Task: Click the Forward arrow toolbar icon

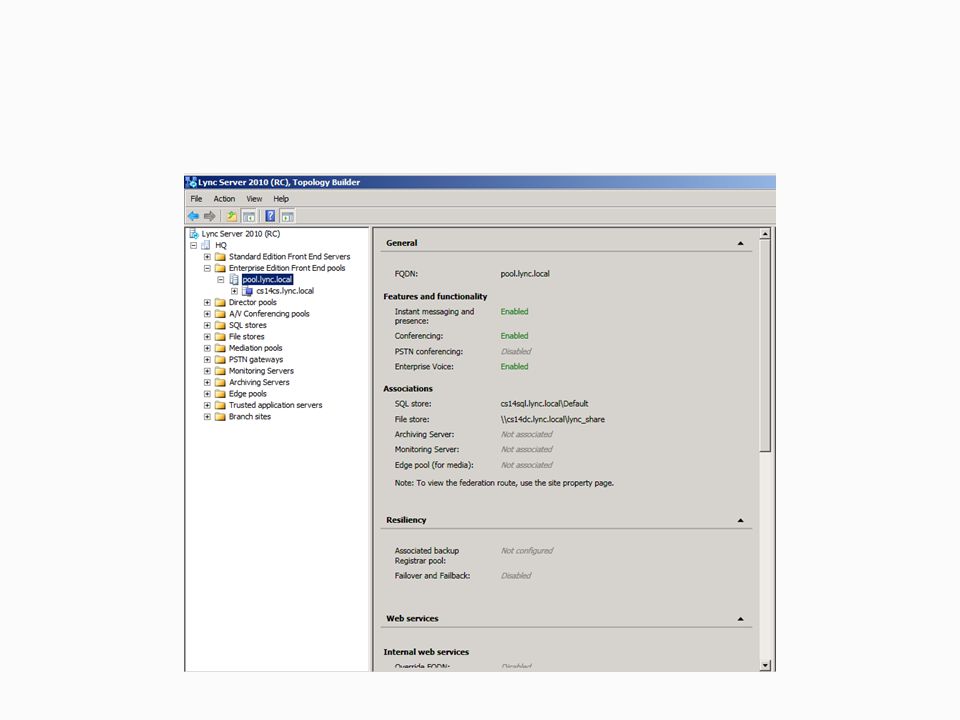Action: point(210,216)
